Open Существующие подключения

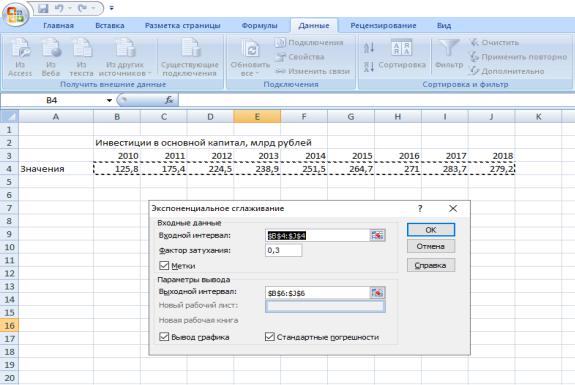pos(190,58)
